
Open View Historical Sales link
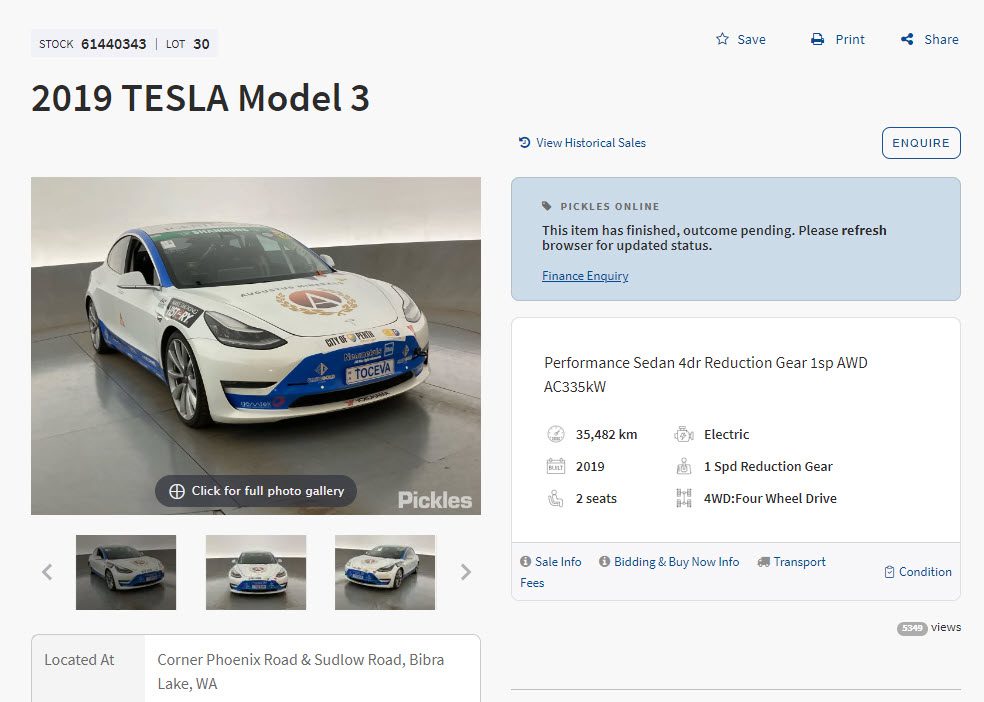point(591,143)
